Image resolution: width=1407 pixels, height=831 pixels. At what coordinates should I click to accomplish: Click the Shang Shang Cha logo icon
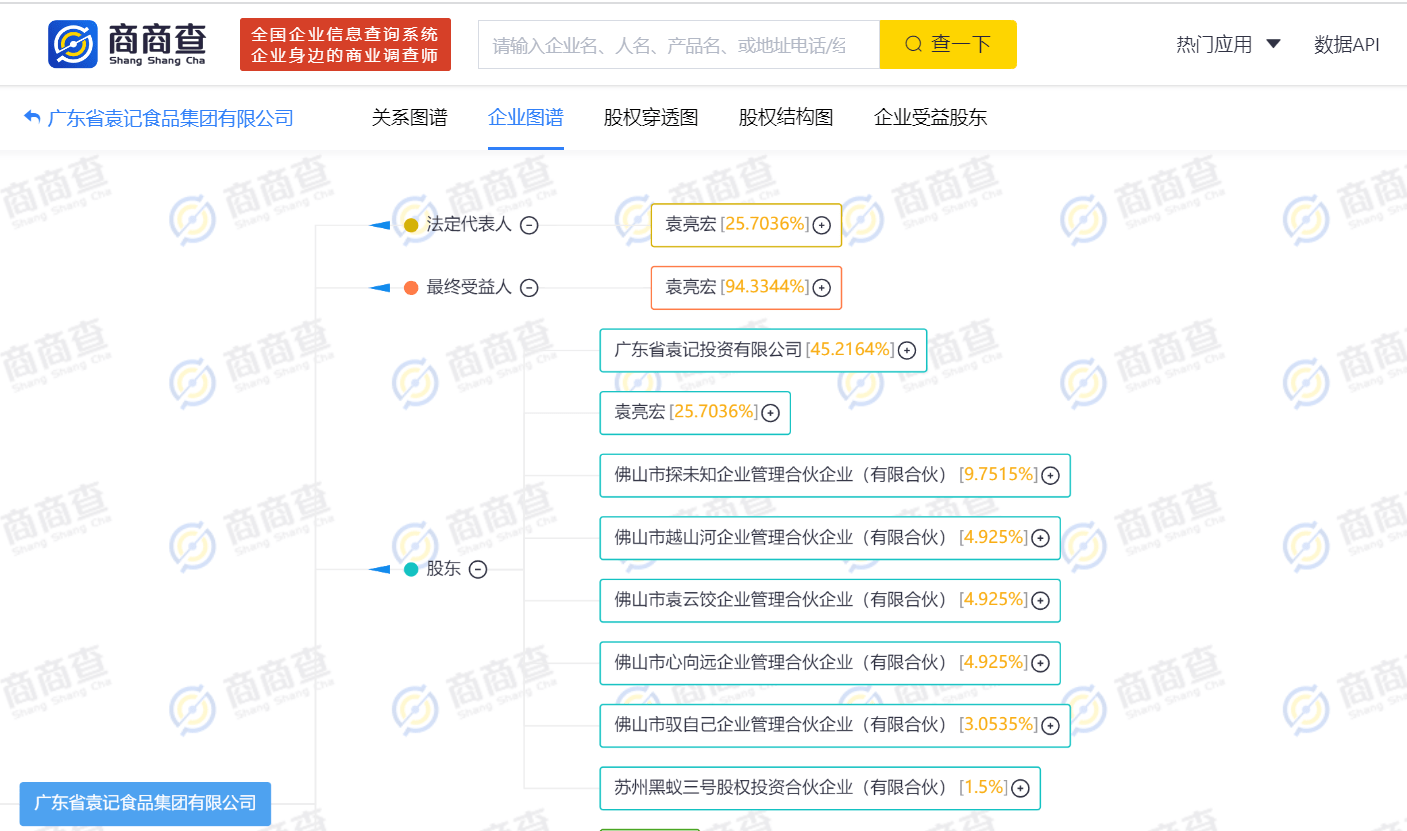[x=73, y=44]
